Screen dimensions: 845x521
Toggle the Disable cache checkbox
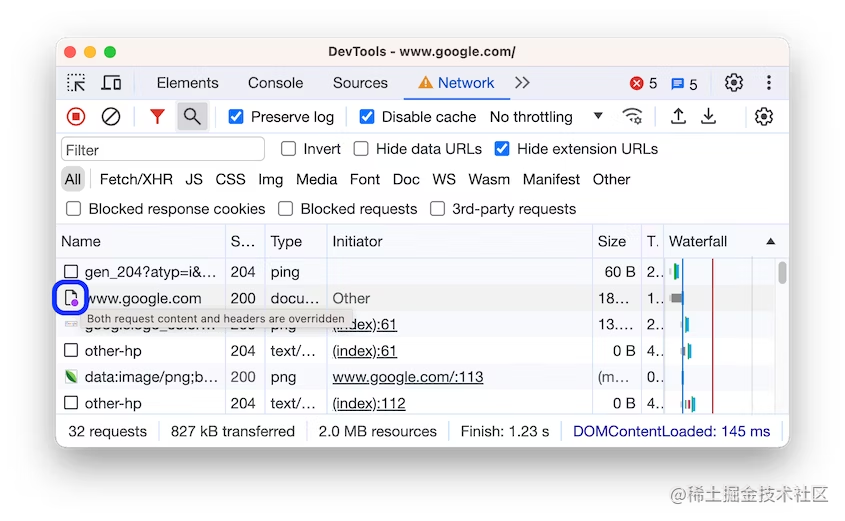[x=367, y=116]
